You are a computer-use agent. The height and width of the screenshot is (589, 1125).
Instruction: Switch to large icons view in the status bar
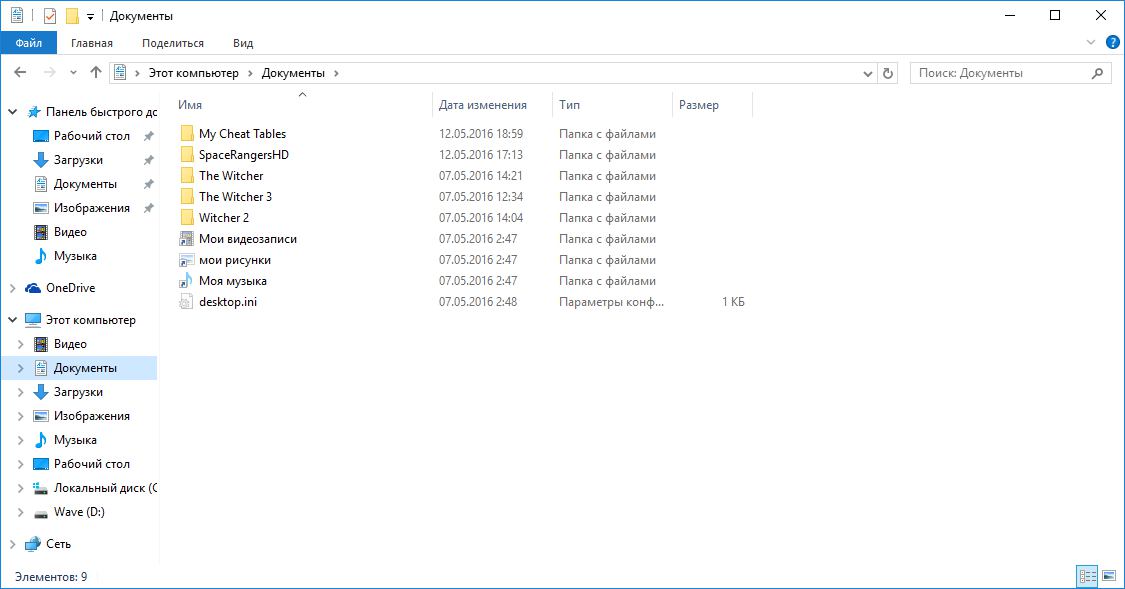[x=1109, y=576]
